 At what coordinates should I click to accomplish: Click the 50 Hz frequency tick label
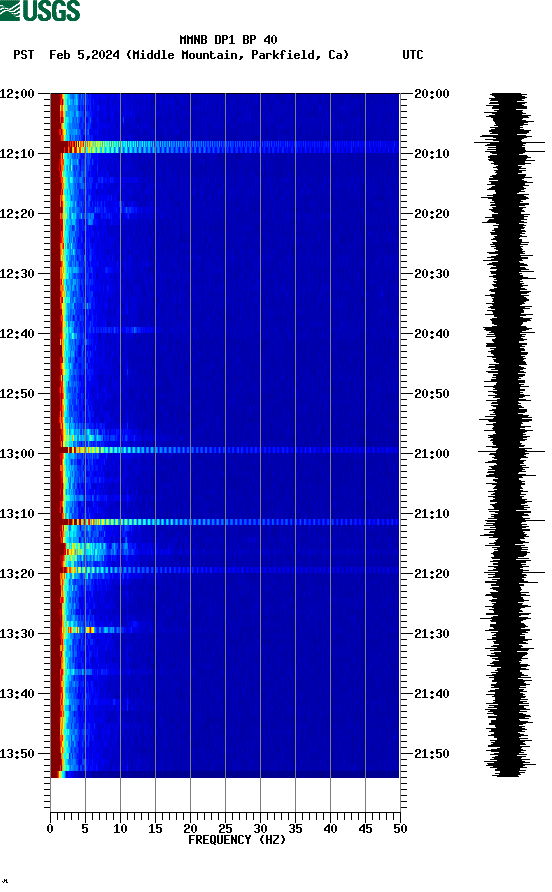(x=400, y=829)
